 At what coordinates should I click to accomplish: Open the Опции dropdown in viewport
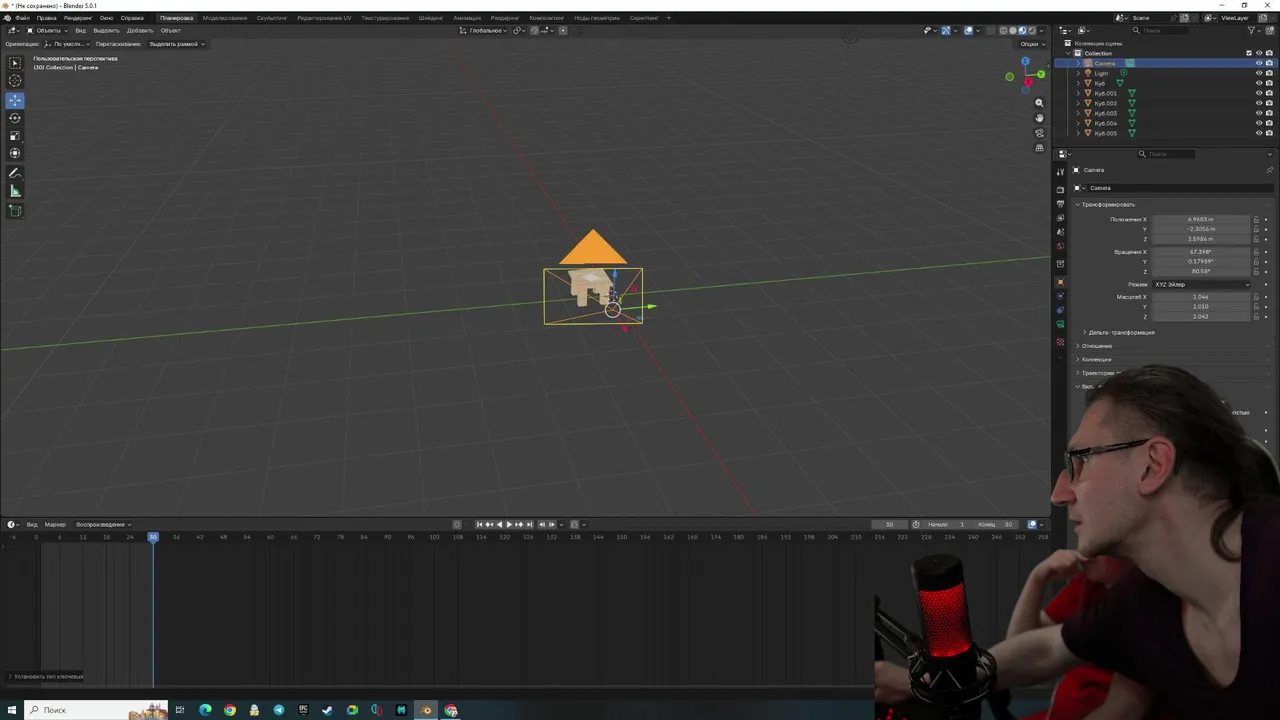(x=1031, y=44)
